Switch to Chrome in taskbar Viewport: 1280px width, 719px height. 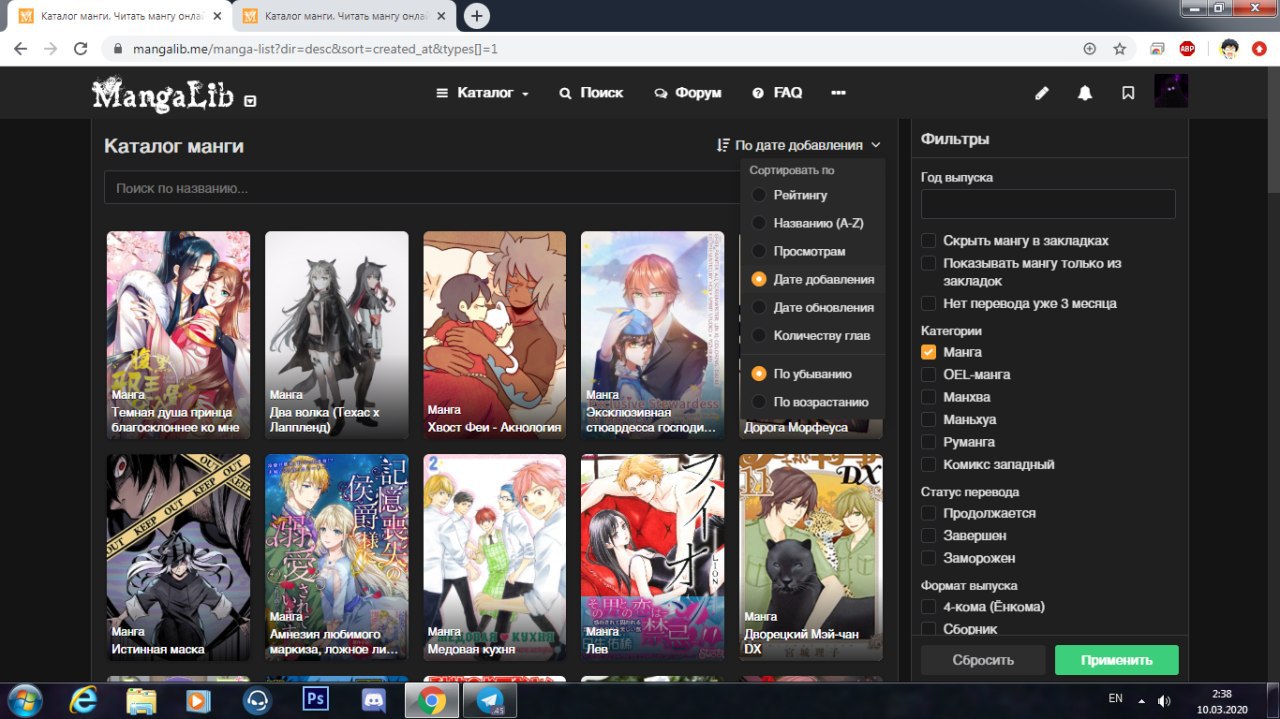(x=432, y=699)
